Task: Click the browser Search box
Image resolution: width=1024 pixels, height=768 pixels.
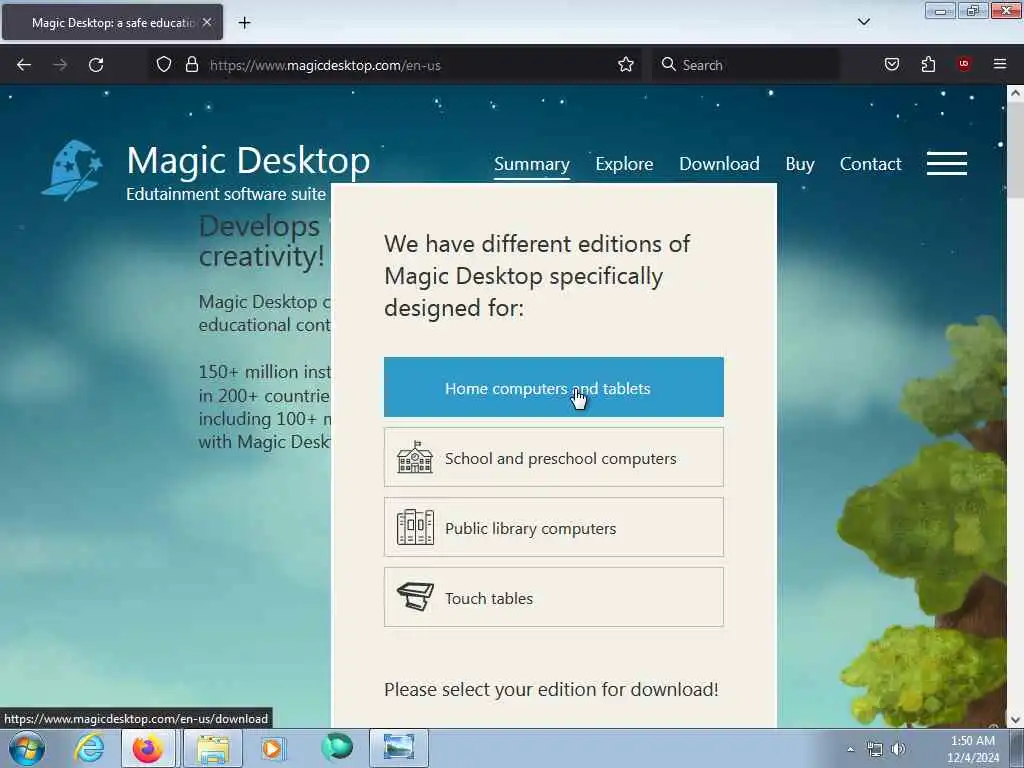Action: 746,65
